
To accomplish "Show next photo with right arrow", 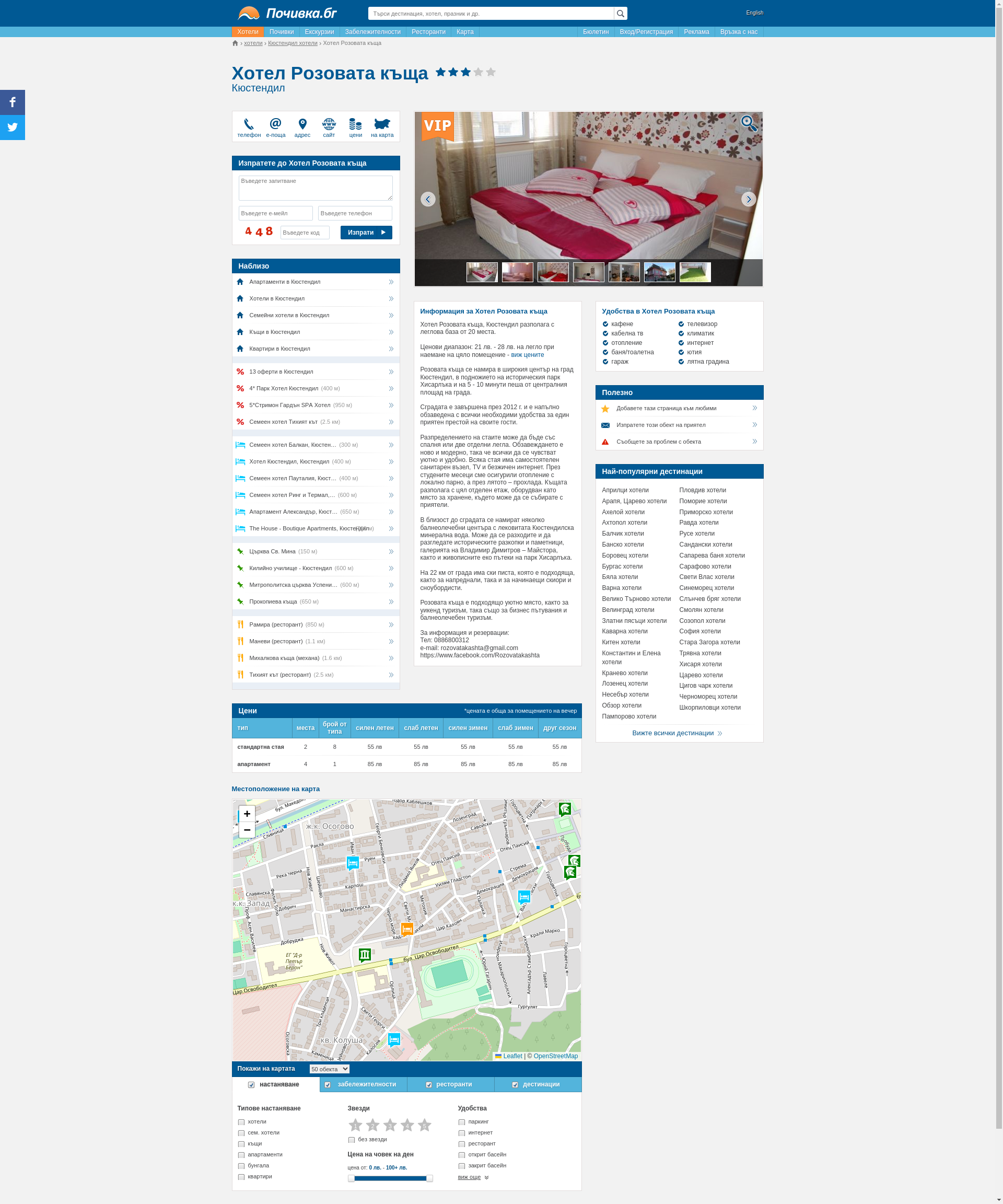I will [749, 199].
